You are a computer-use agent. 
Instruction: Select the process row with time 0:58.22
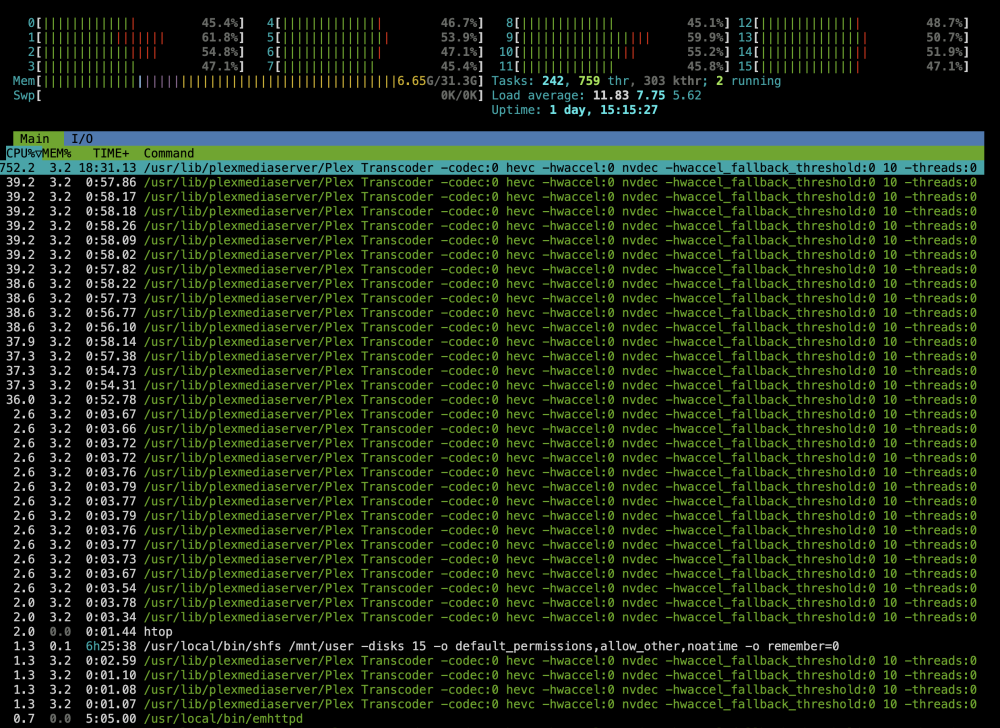[492, 284]
